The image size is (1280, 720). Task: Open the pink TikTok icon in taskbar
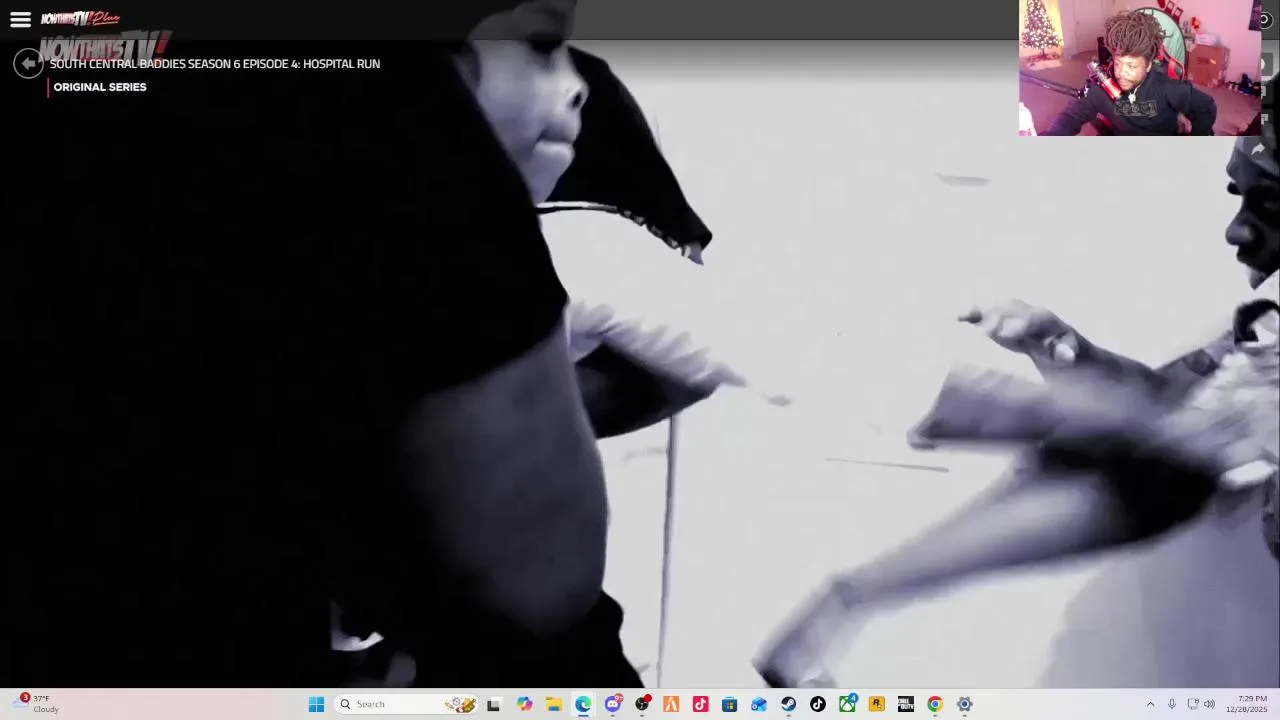click(x=700, y=704)
